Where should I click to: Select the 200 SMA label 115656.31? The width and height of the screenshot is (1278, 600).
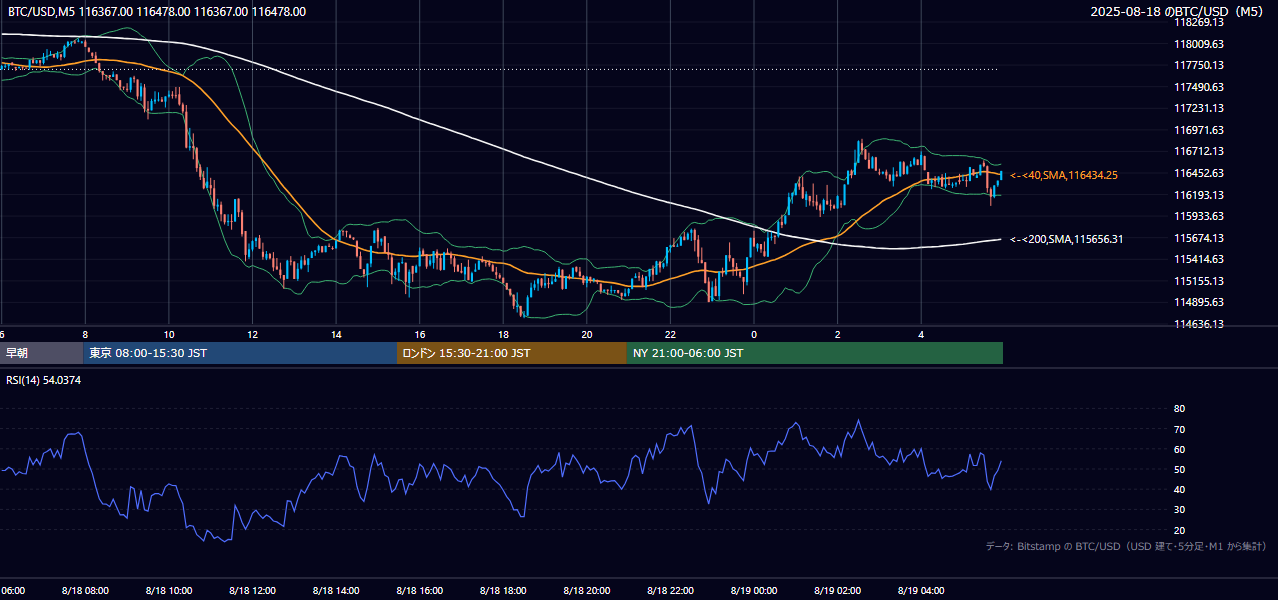tap(1067, 239)
